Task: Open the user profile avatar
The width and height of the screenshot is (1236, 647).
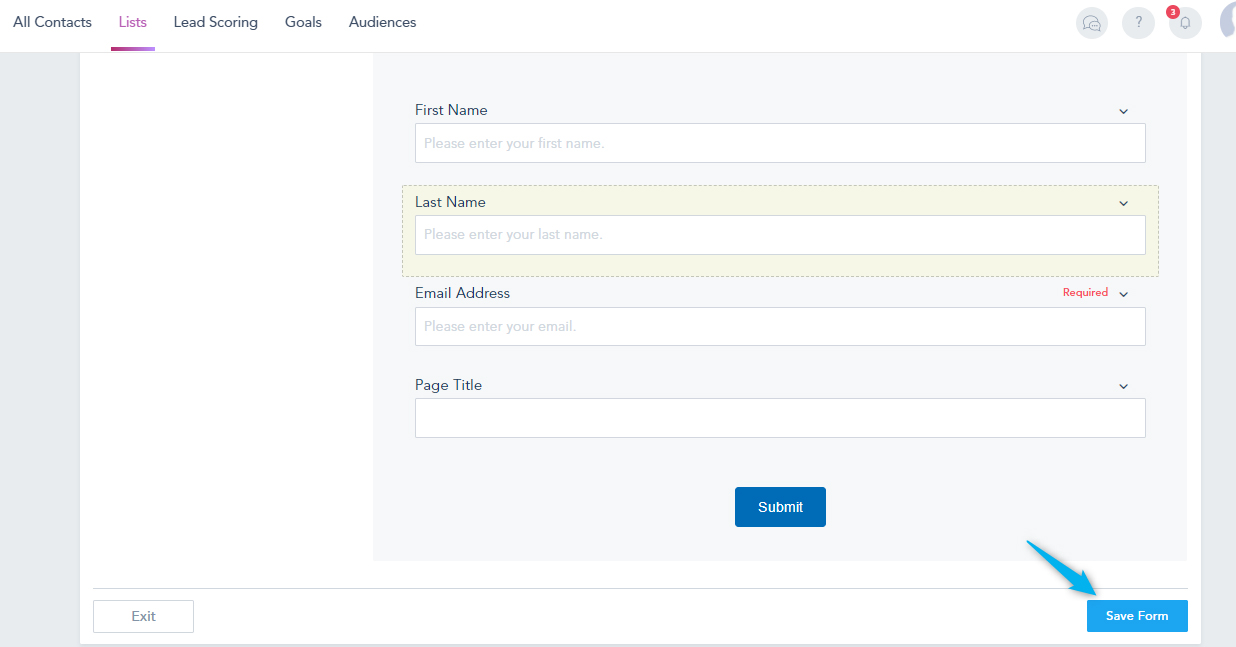Action: click(1229, 21)
